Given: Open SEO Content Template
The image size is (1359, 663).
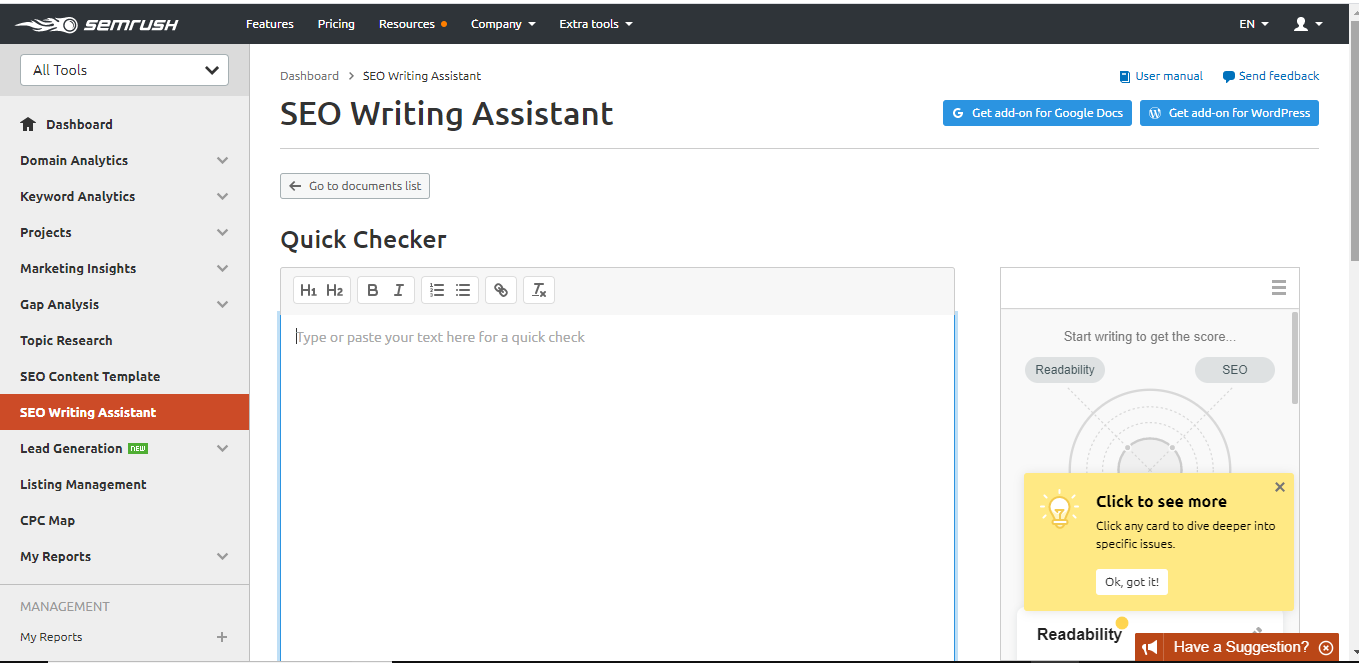Looking at the screenshot, I should point(90,377).
